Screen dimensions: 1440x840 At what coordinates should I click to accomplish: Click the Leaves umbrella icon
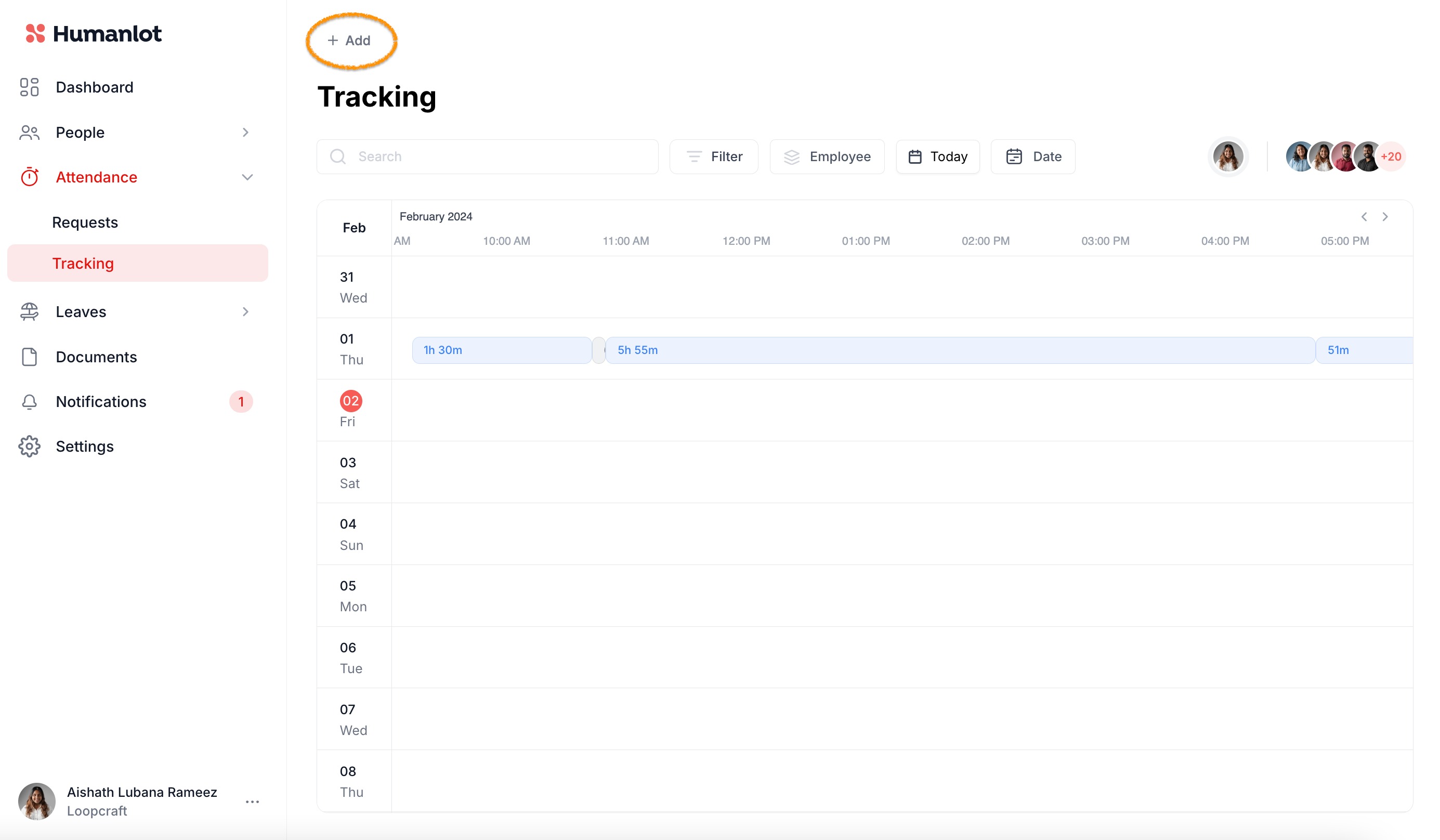(29, 311)
